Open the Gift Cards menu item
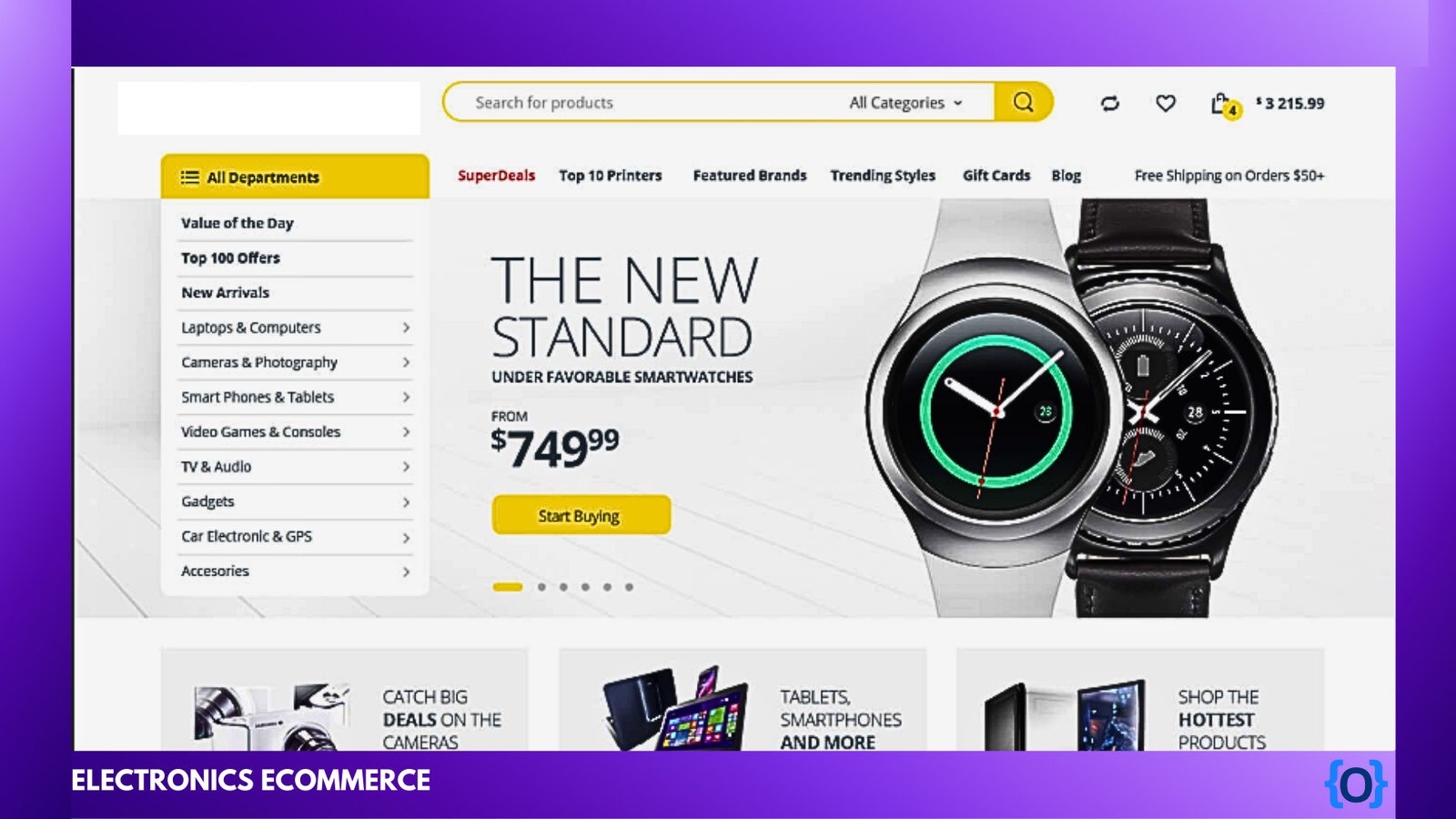Image resolution: width=1456 pixels, height=819 pixels. 996,176
